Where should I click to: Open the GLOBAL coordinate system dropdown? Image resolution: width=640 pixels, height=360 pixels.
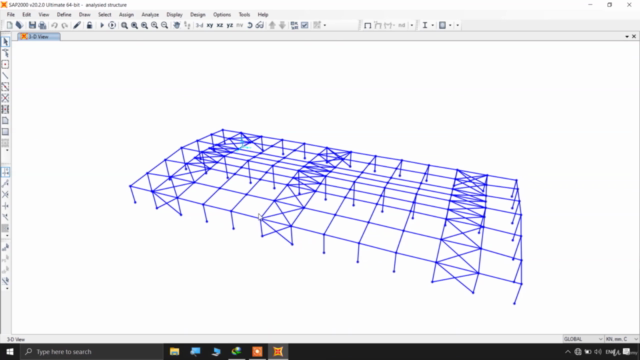tap(583, 339)
